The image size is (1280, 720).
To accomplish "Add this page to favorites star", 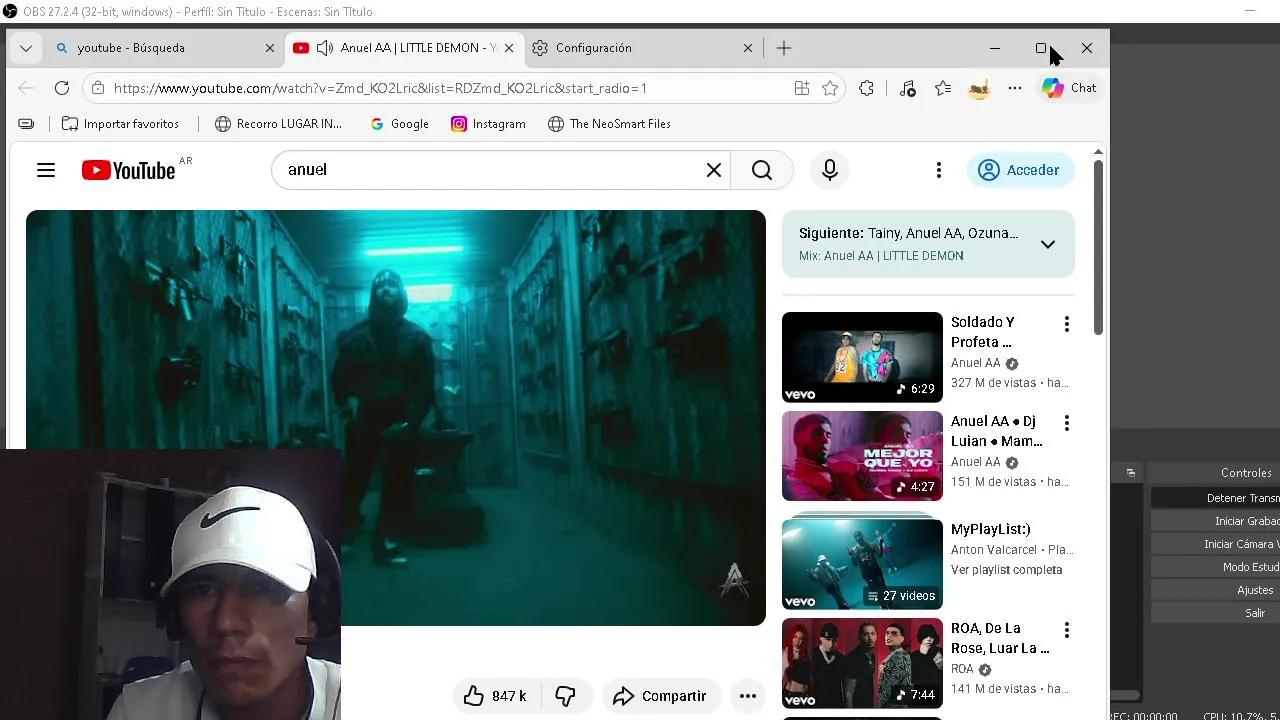I will 830,88.
